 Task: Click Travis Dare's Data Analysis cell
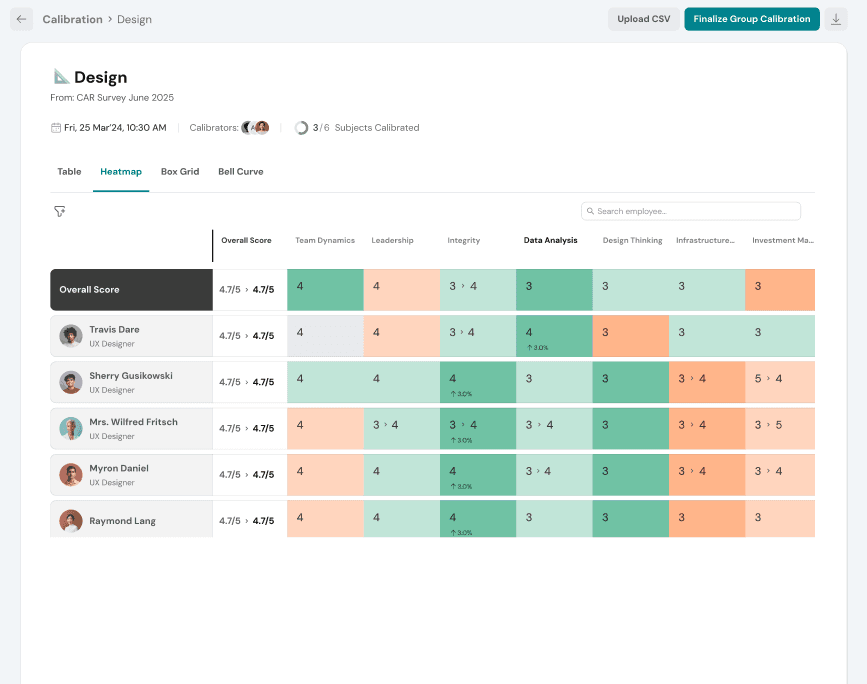[x=554, y=336]
